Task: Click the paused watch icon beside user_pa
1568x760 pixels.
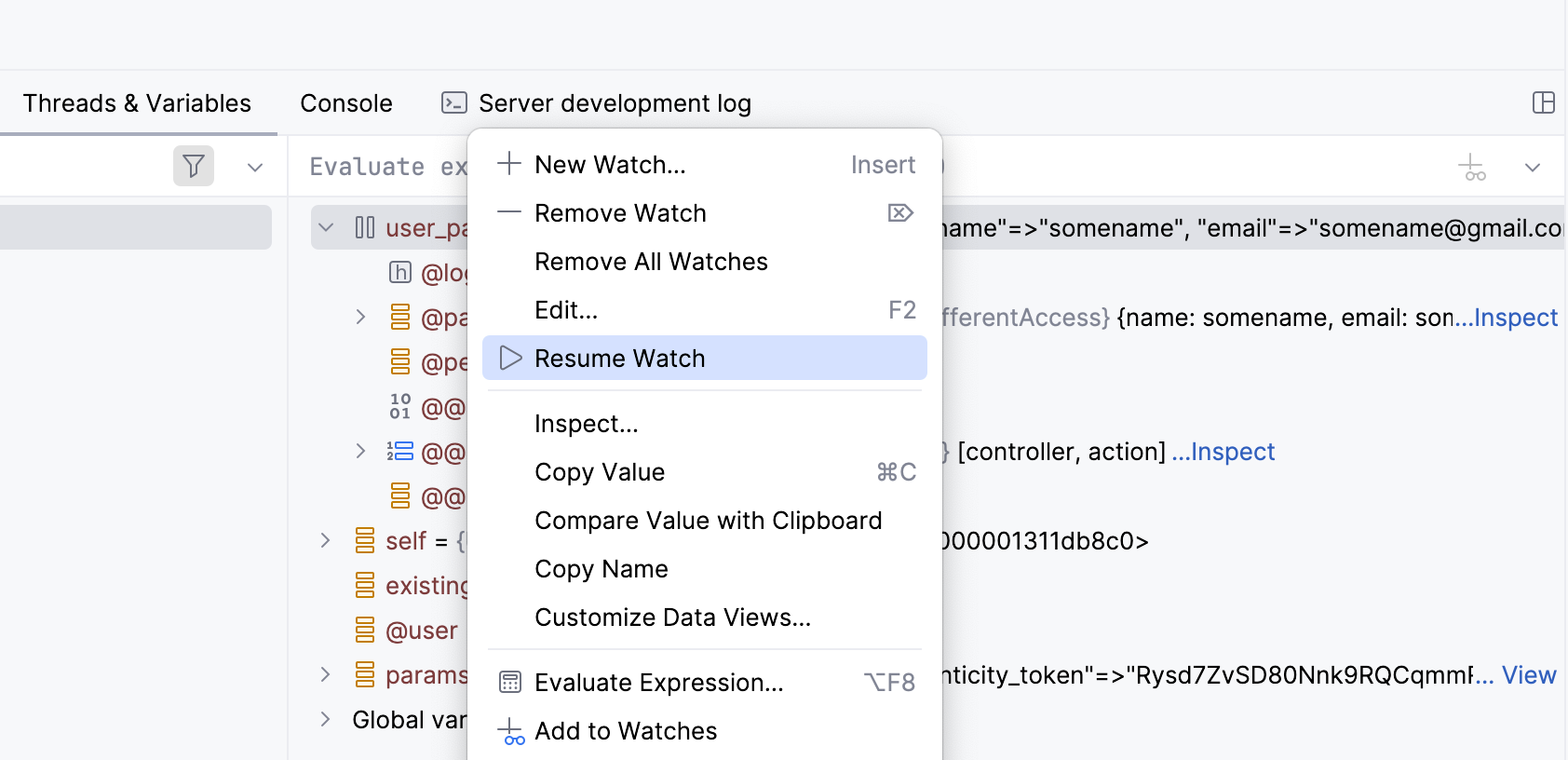Action: 365,227
